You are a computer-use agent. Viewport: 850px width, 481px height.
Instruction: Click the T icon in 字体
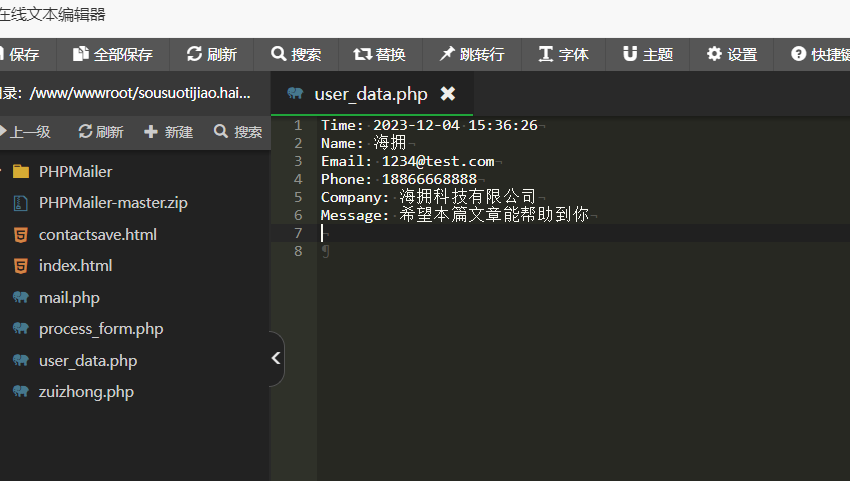[546, 54]
